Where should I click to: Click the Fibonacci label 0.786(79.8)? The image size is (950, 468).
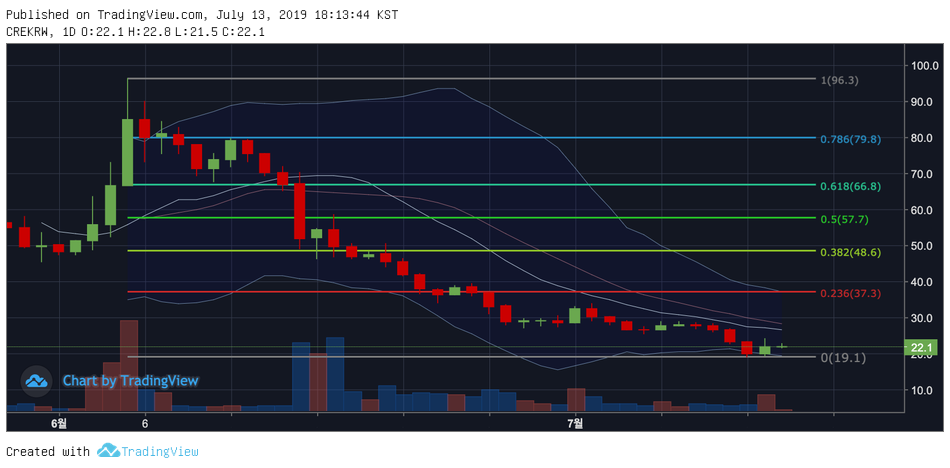tap(851, 139)
